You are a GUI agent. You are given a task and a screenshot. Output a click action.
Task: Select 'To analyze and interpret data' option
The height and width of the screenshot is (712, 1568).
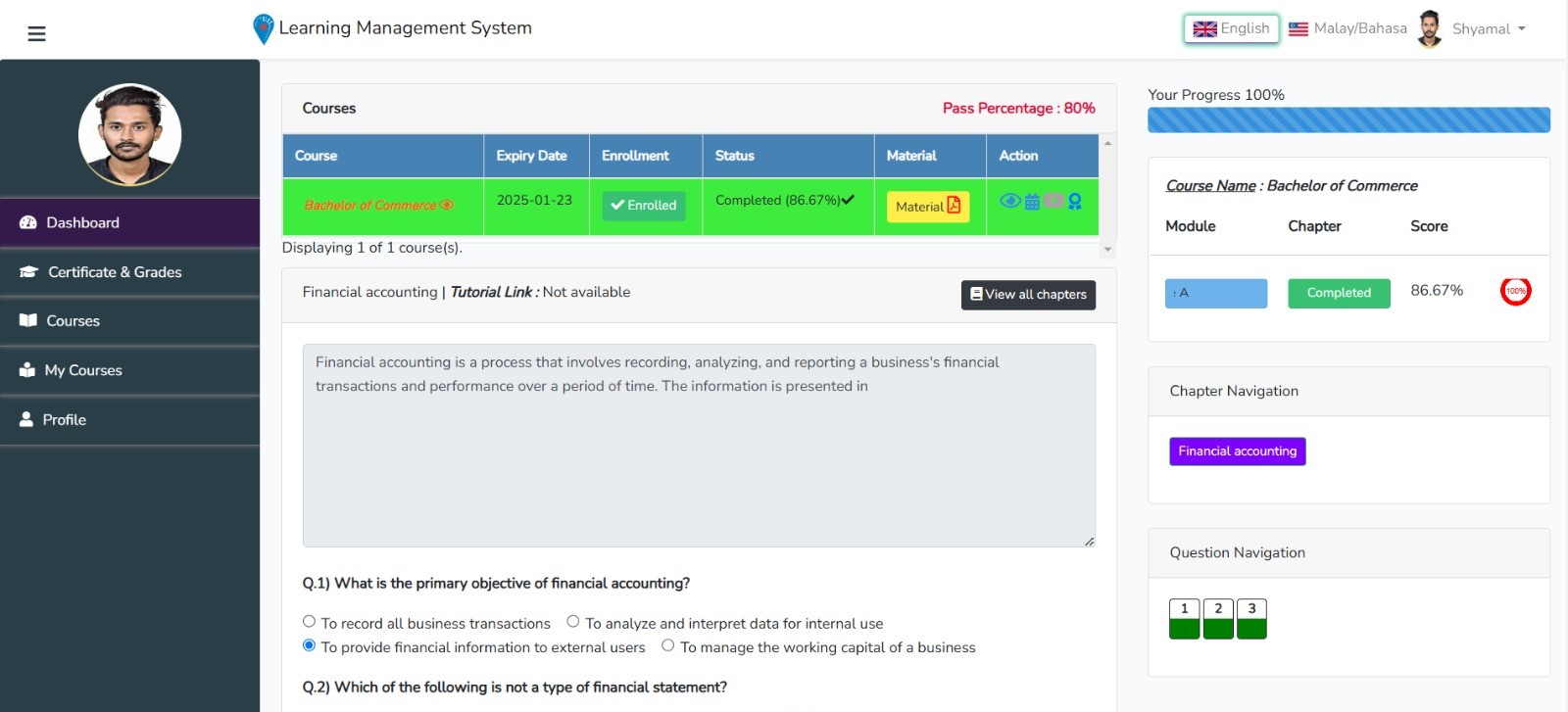tap(573, 621)
